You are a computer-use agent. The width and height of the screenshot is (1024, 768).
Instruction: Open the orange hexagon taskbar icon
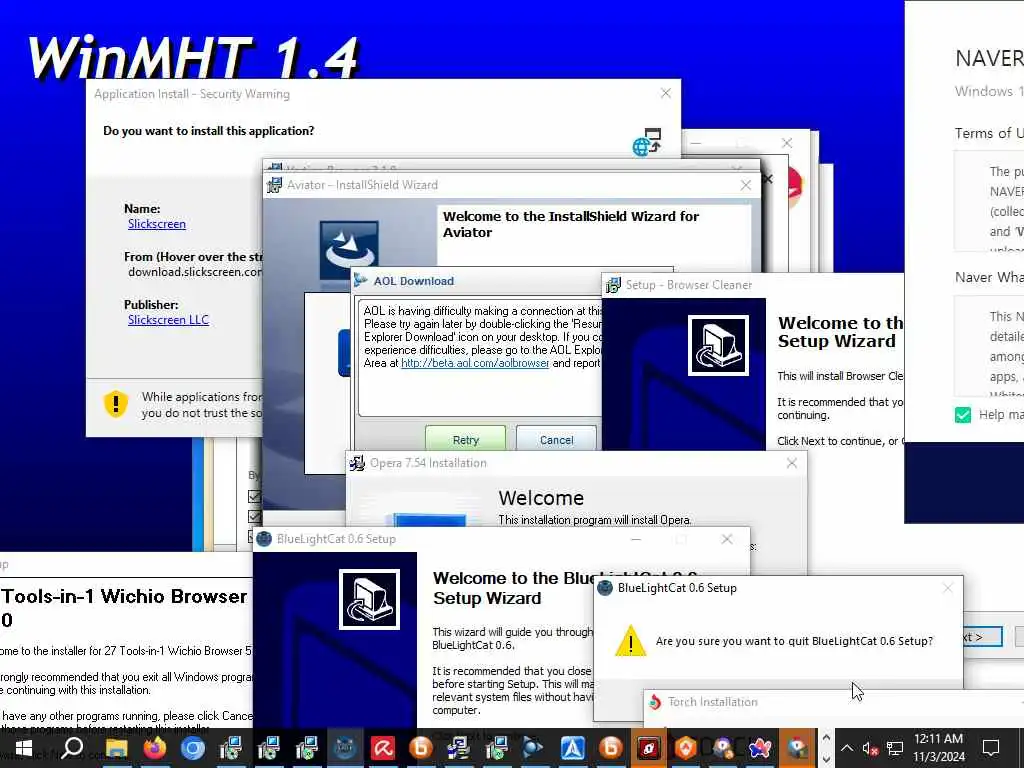(686, 748)
